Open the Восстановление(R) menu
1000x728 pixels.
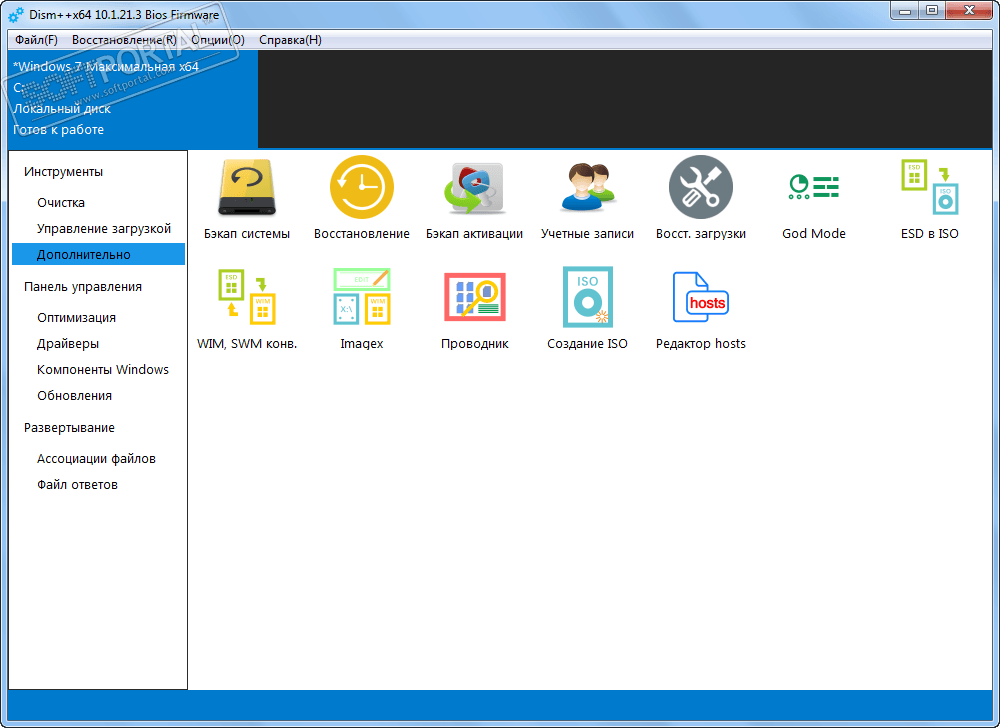pos(124,40)
